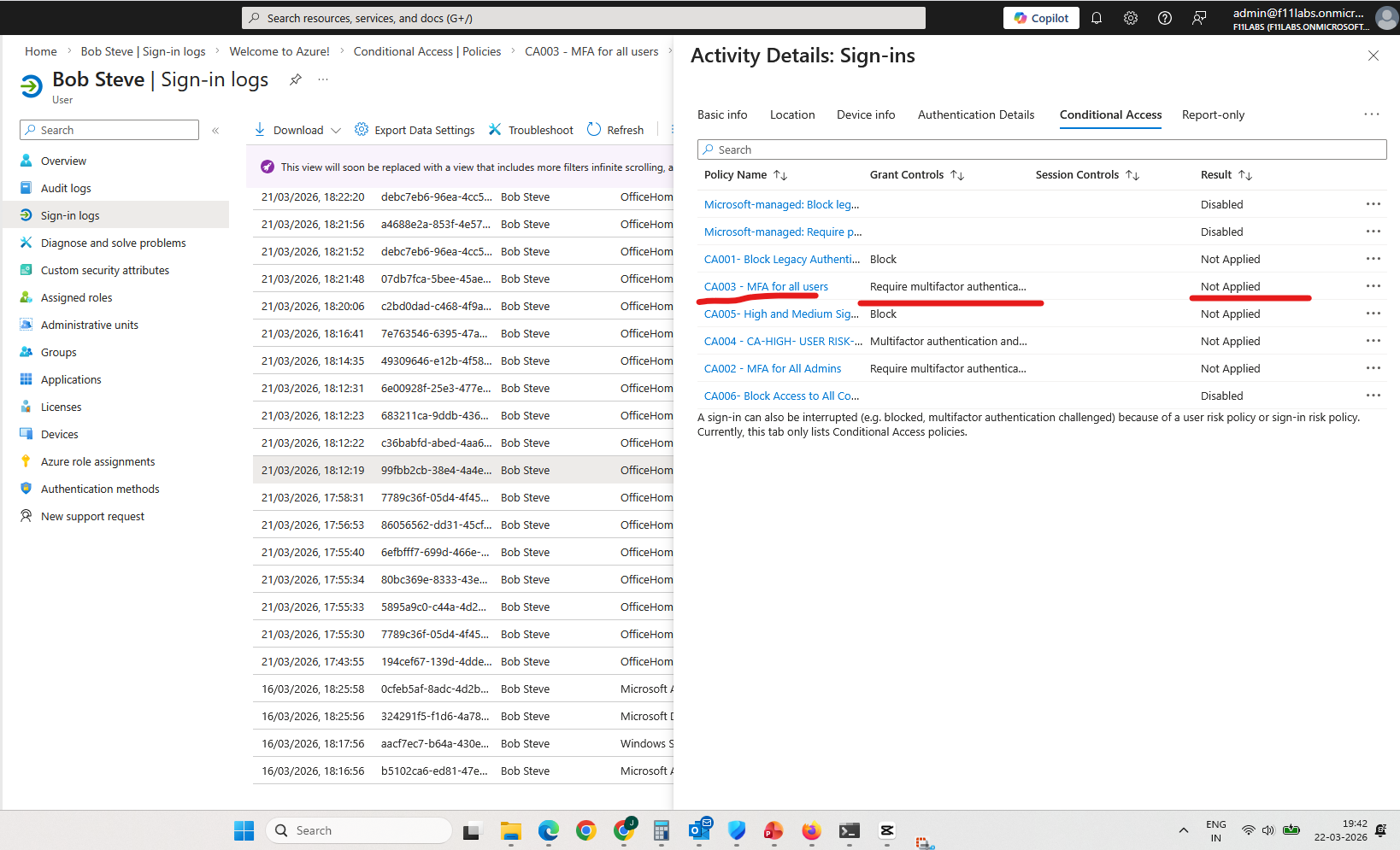Open CA003 - MFA for all users link
1400x850 pixels.
coord(766,286)
